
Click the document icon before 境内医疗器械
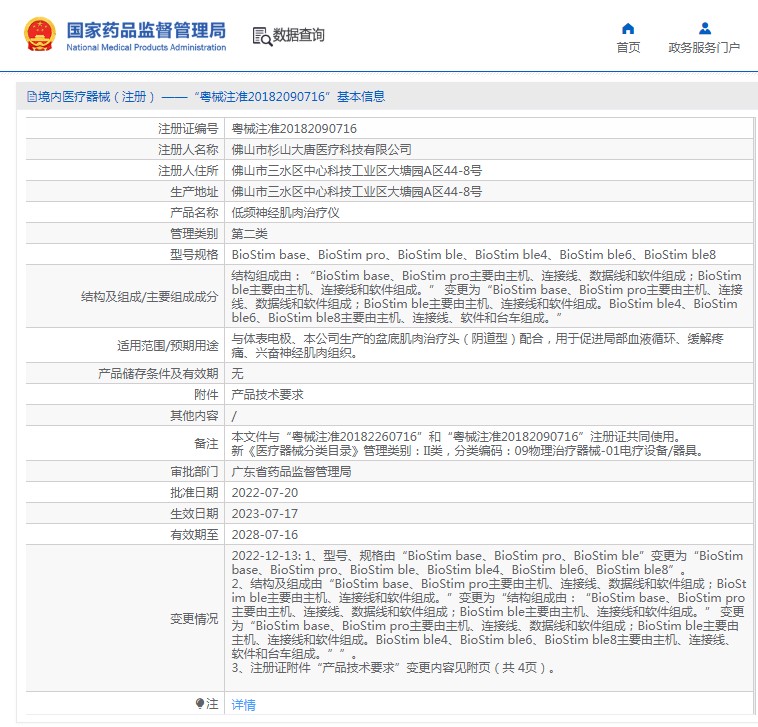[x=32, y=97]
